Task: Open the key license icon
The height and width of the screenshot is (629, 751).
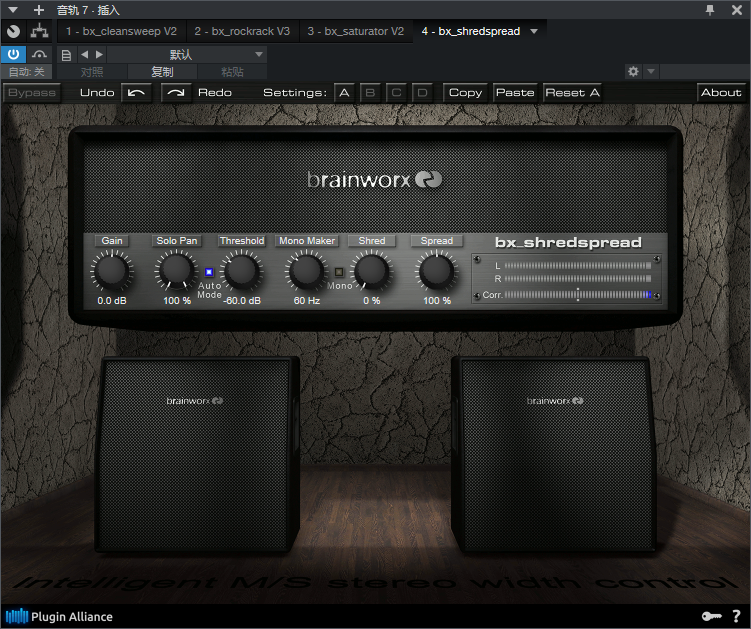Action: click(x=712, y=617)
